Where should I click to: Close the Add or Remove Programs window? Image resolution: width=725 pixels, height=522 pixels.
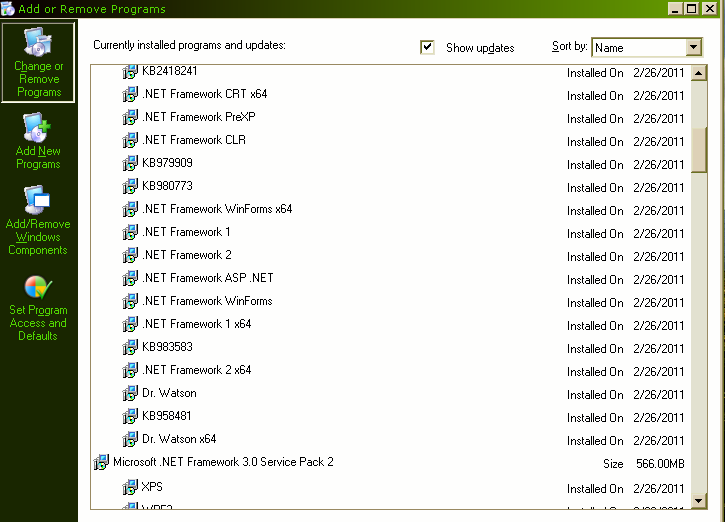pyautogui.click(x=710, y=9)
